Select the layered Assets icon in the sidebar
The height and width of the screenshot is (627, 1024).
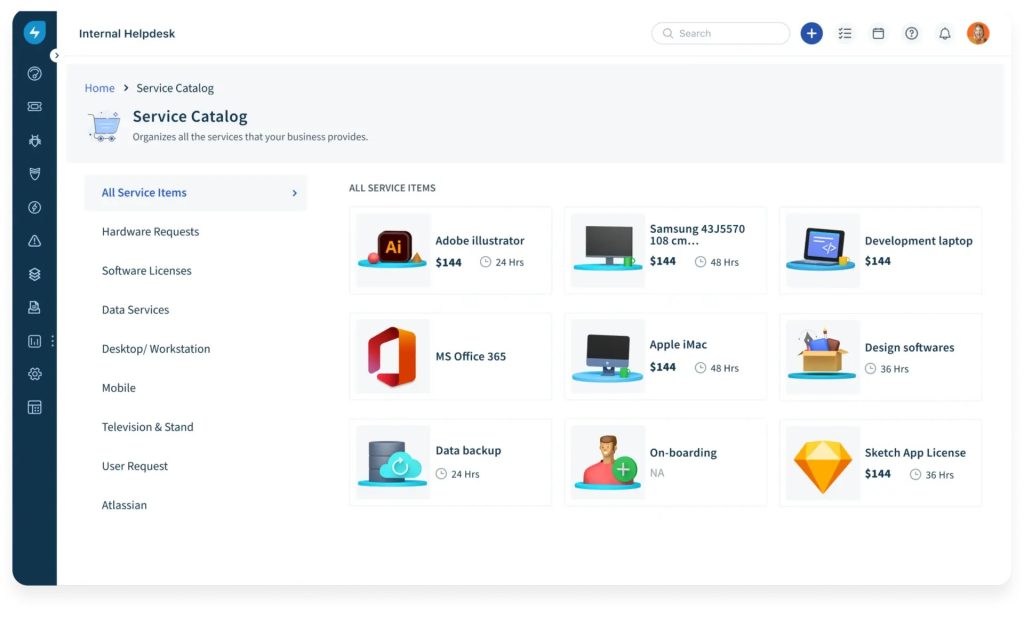(34, 273)
